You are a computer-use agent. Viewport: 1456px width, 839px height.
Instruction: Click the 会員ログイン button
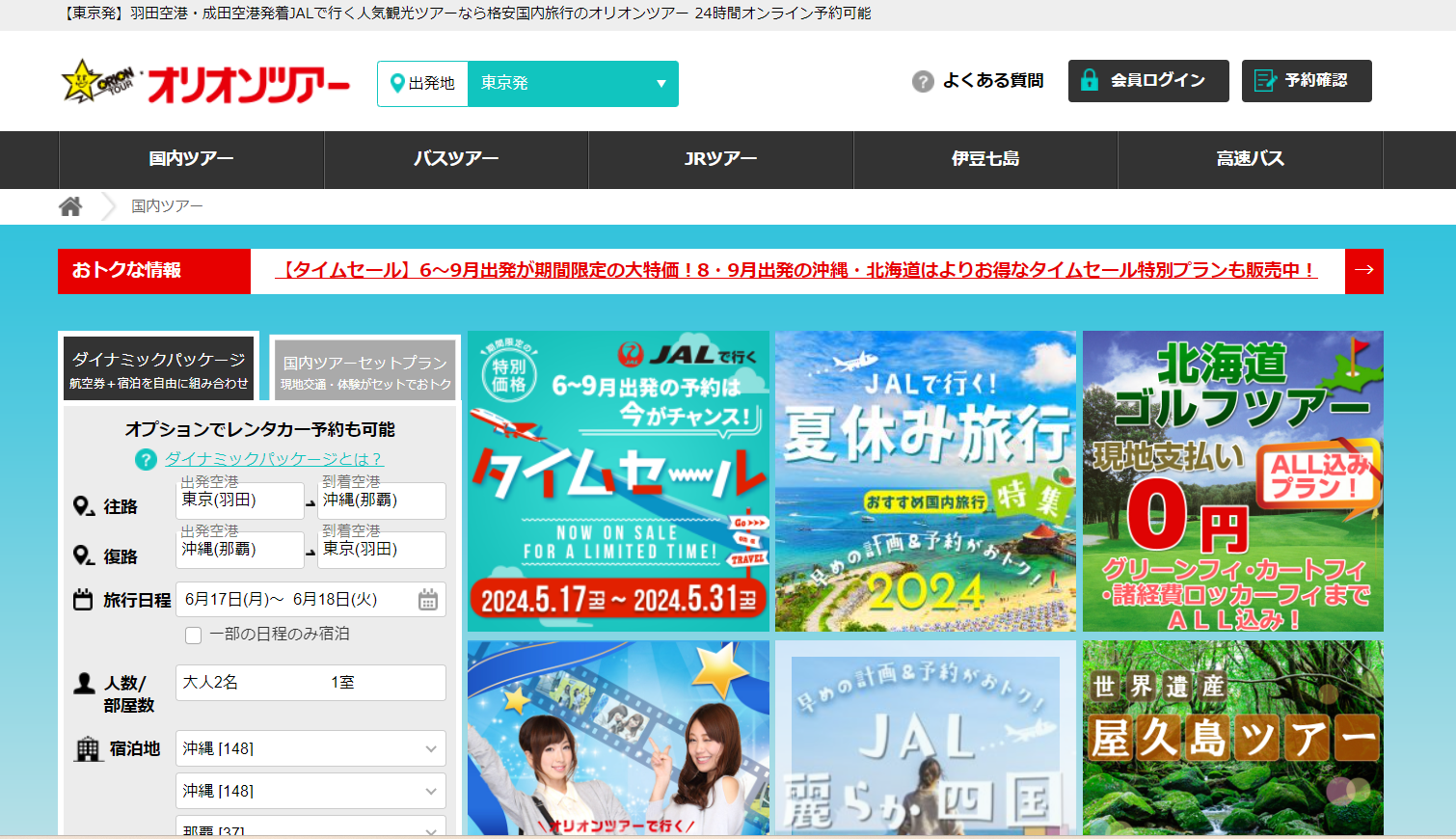[x=1148, y=81]
